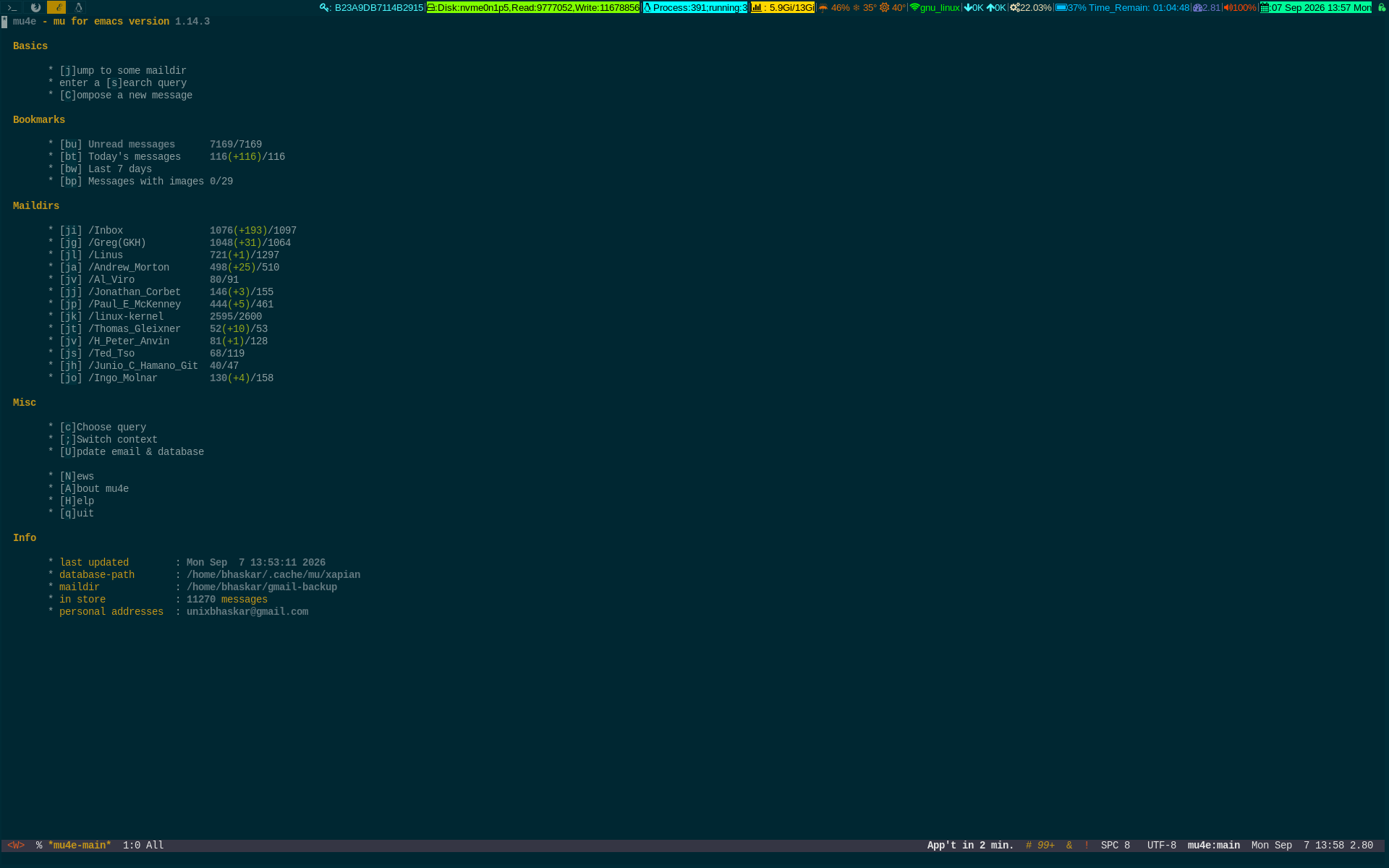Click the wifi gnu_linux network indicator
Screen dimensions: 1389x868
[x=935, y=7]
